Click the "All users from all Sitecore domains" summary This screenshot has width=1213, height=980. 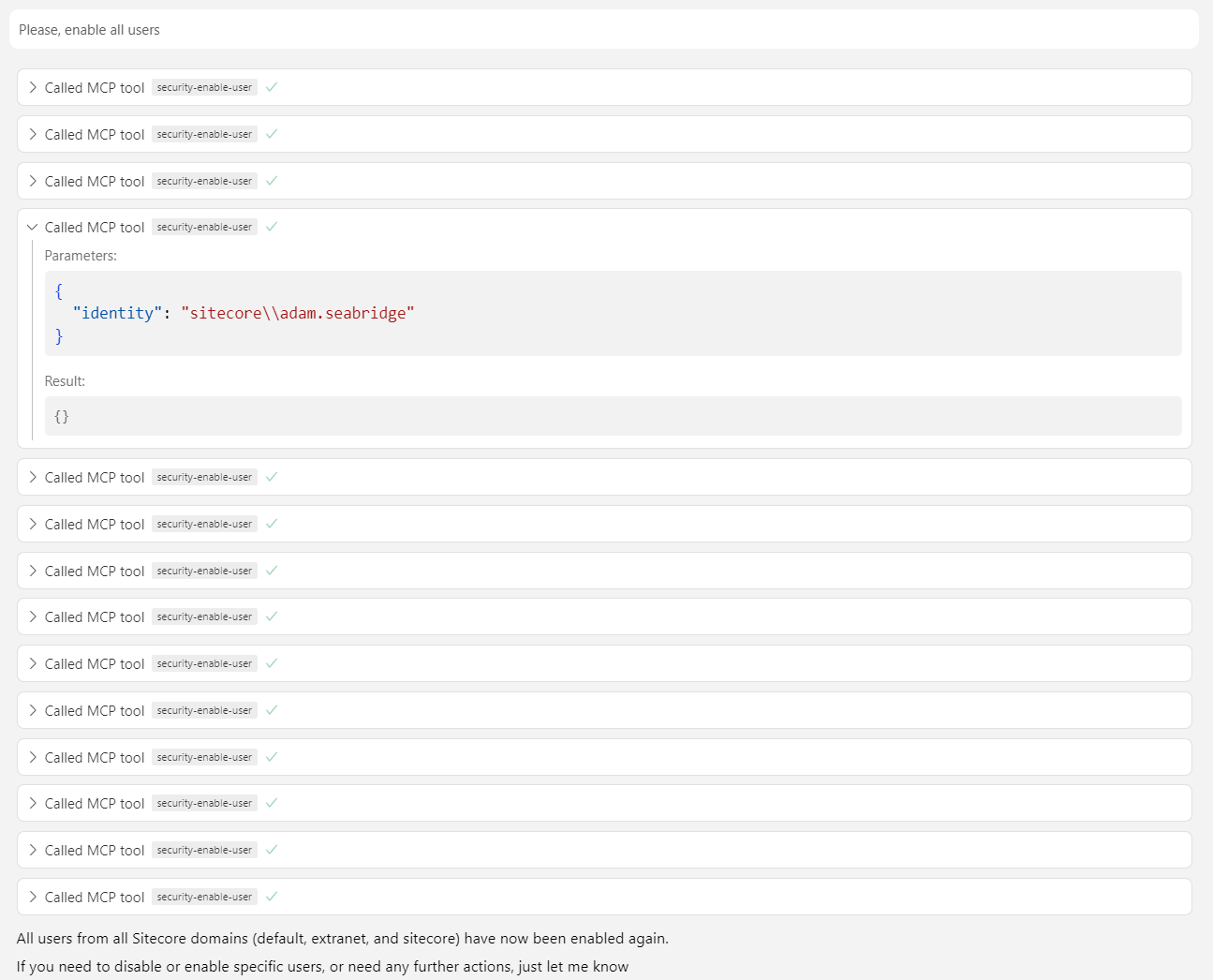pos(342,939)
